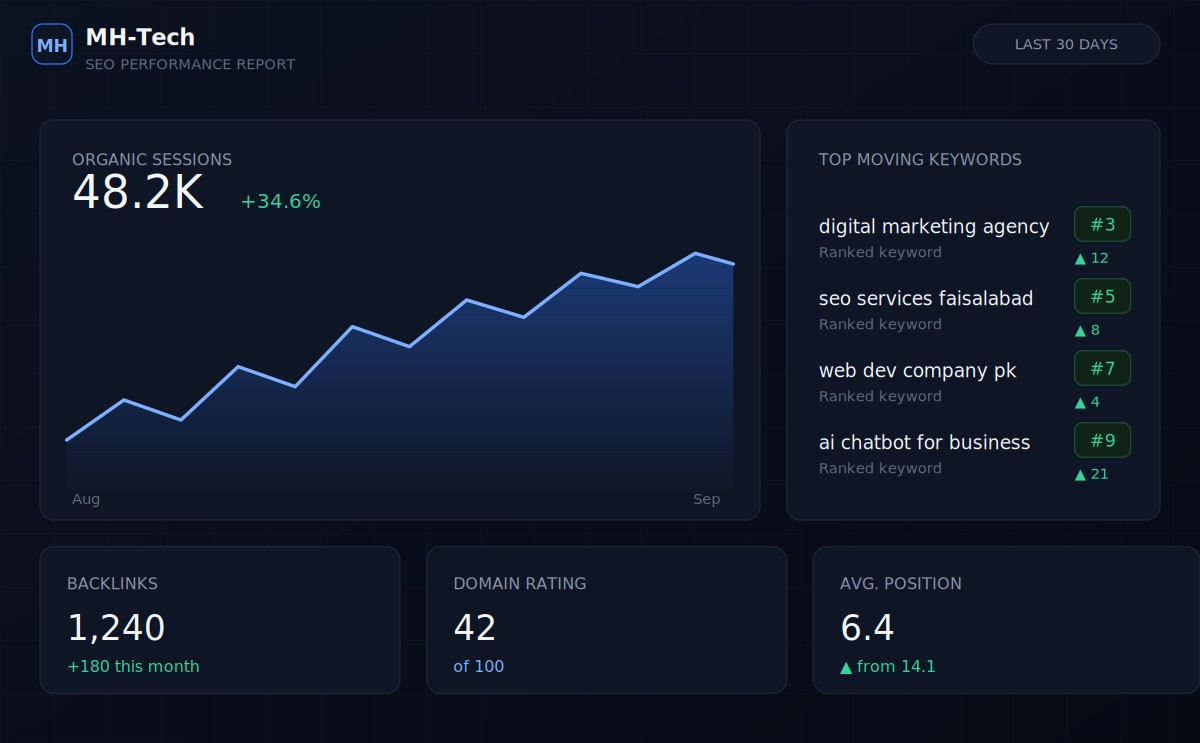
Task: Click the #3 rank badge
Action: 1102,224
